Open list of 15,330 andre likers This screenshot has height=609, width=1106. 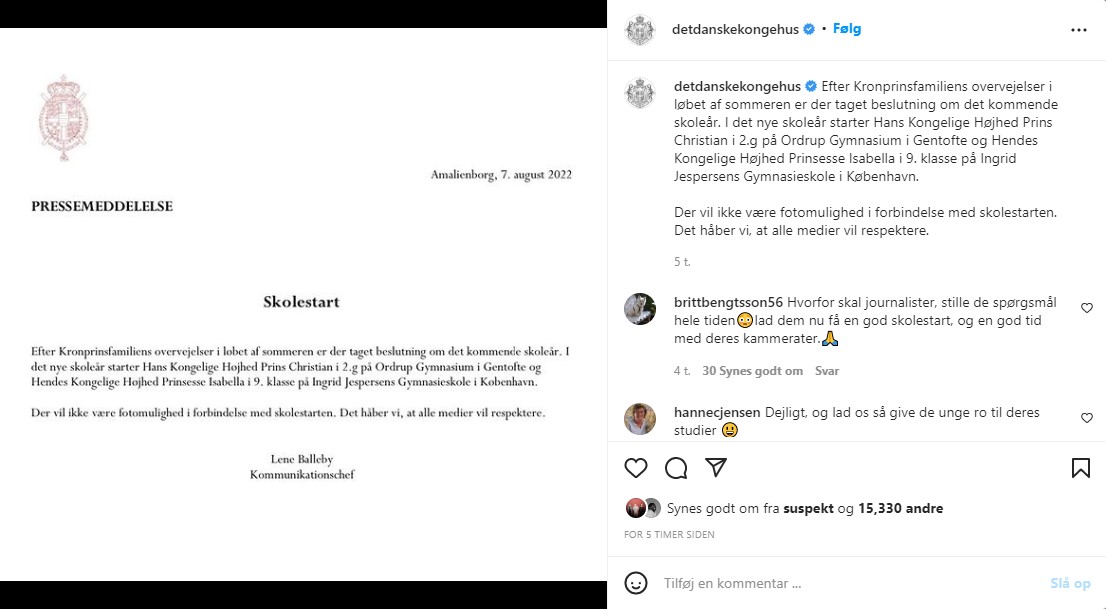point(900,508)
